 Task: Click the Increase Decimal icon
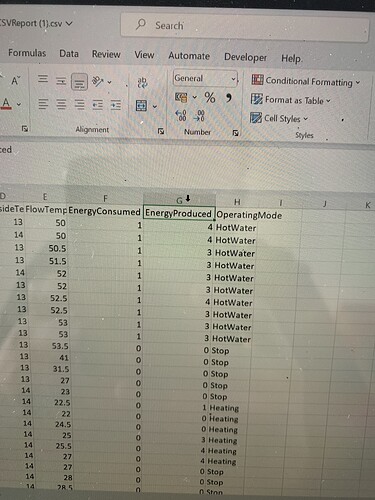pyautogui.click(x=181, y=116)
